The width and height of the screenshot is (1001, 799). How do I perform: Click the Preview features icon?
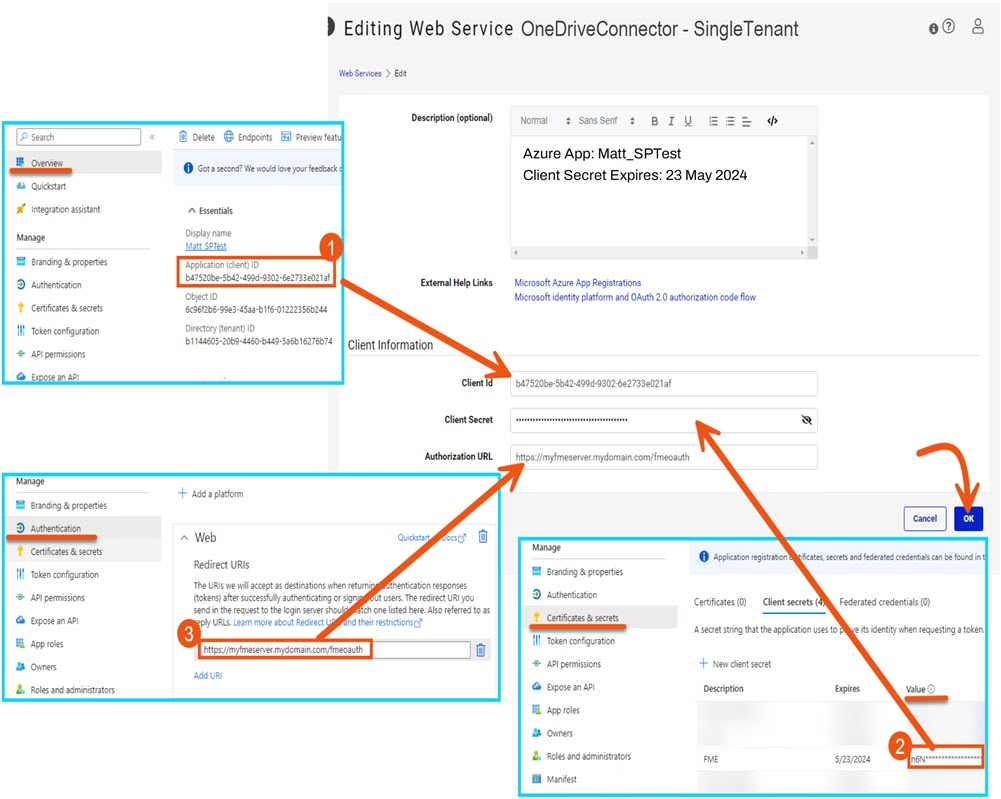(x=286, y=137)
